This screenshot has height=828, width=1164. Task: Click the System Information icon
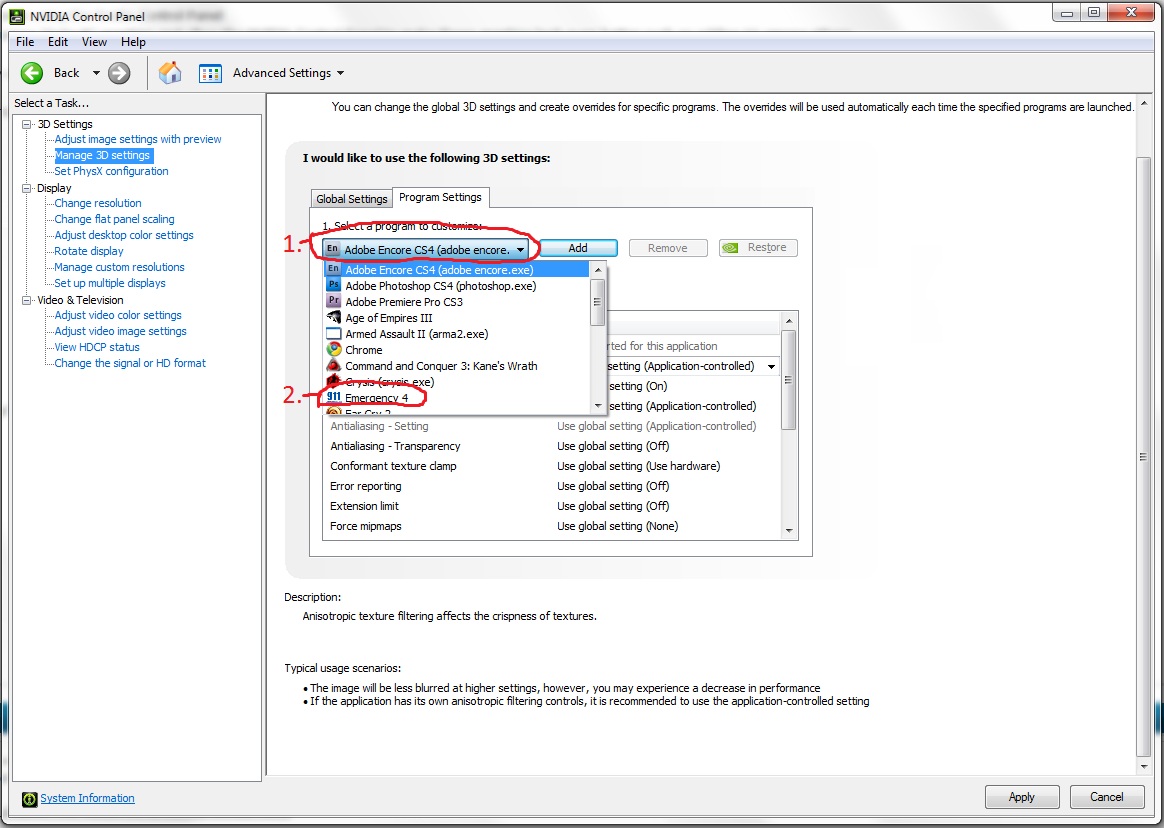(x=30, y=799)
